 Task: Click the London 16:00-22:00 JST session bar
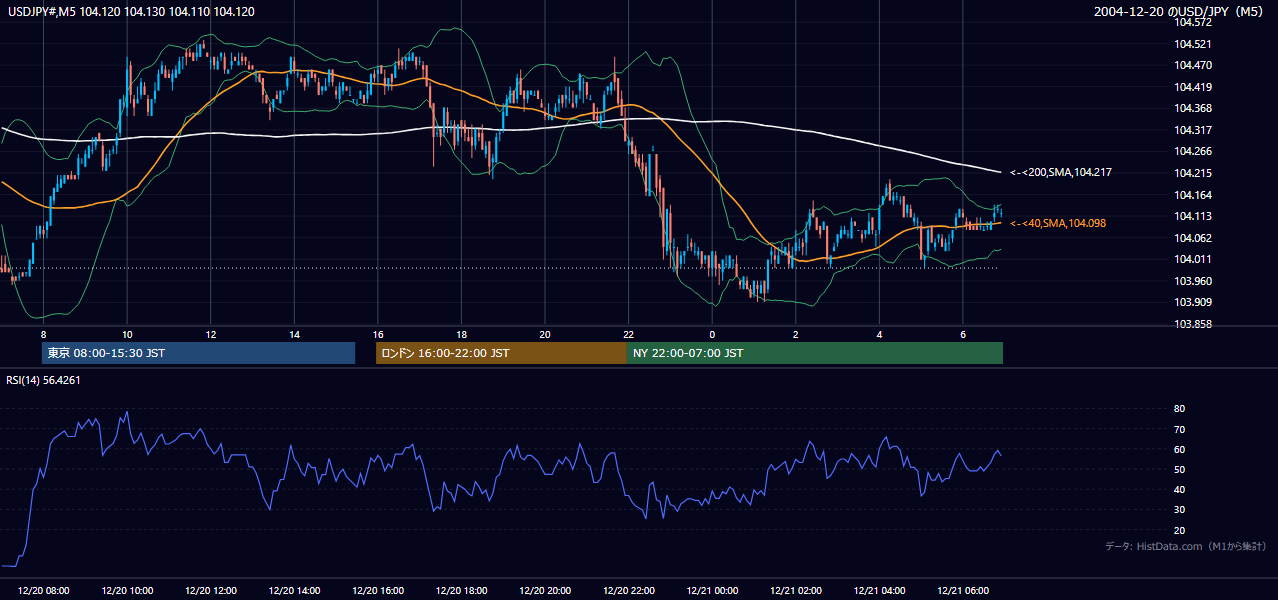(x=501, y=353)
